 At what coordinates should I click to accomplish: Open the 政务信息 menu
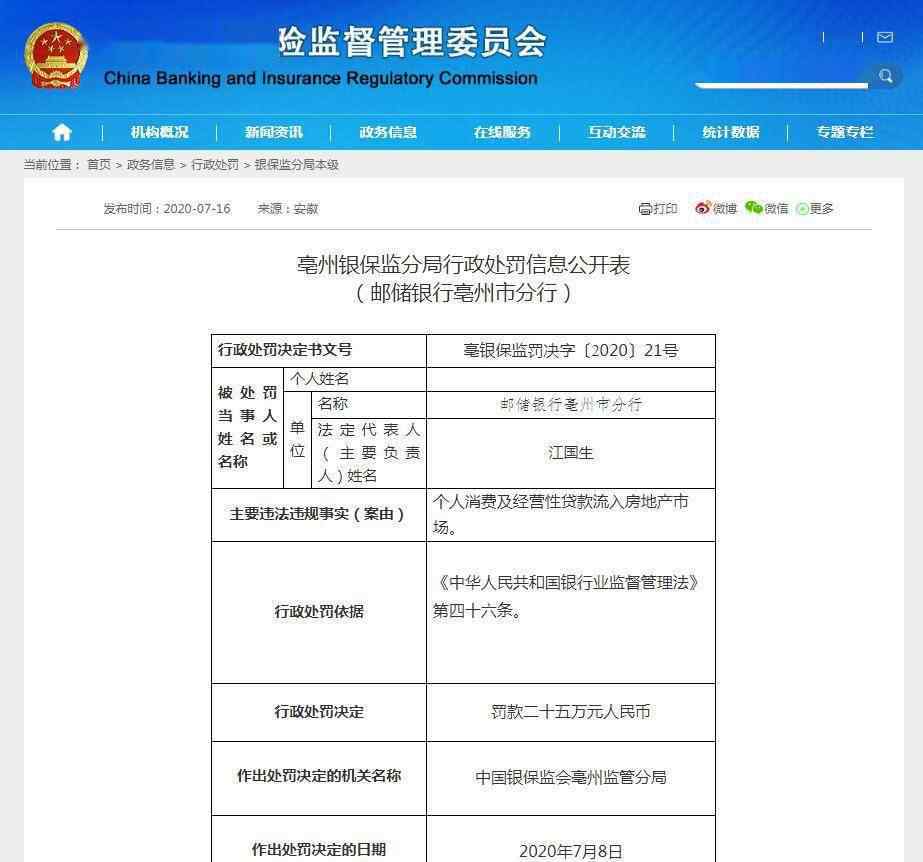[388, 132]
